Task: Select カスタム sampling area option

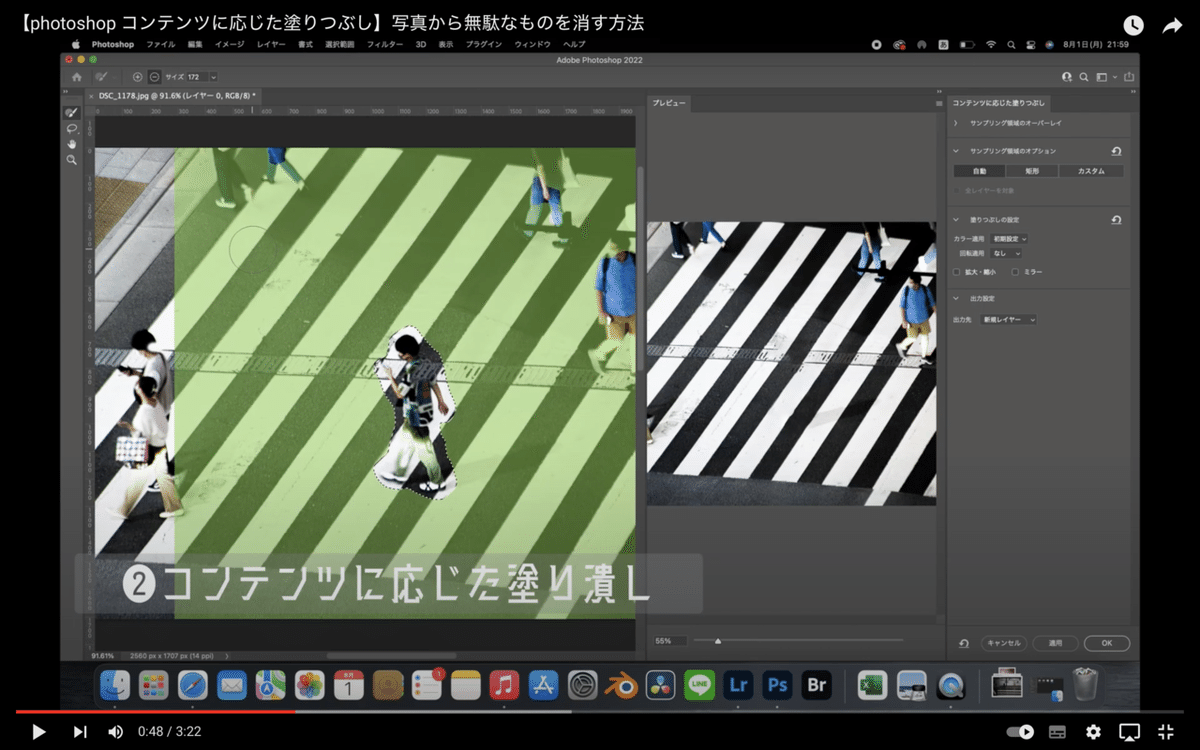Action: click(1091, 171)
